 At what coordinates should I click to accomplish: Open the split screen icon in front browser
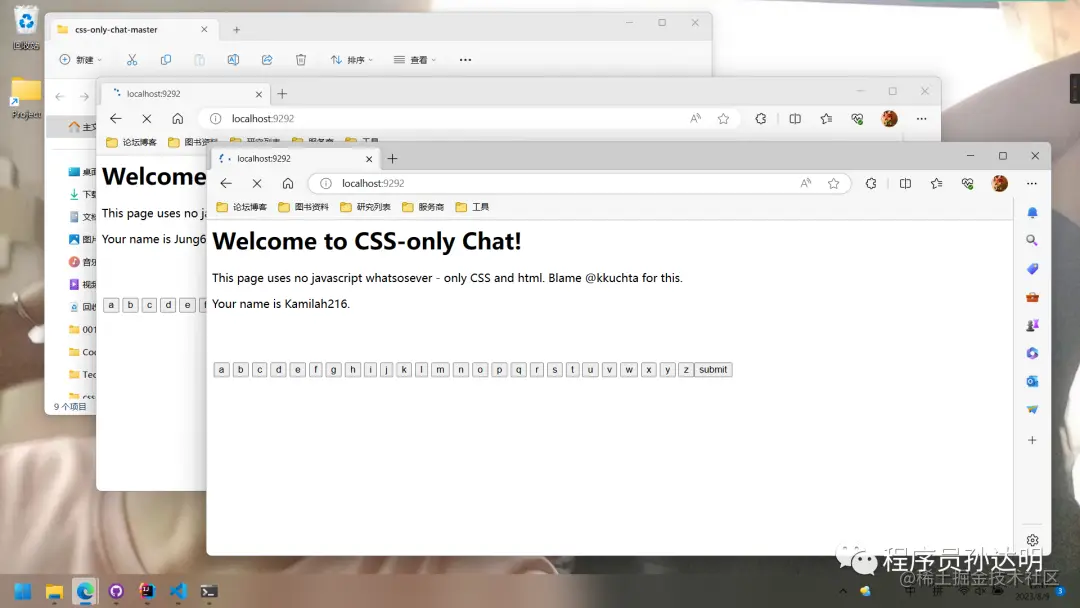[905, 183]
